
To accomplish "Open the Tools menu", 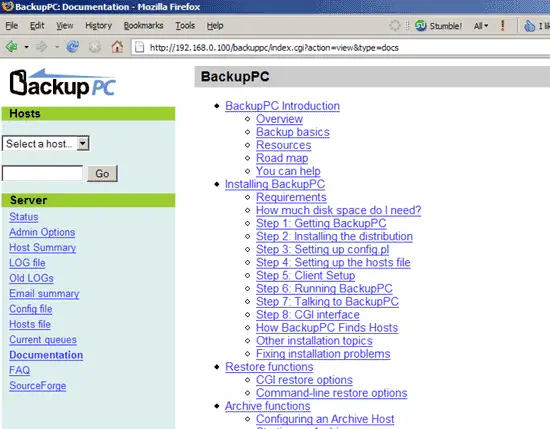I will [x=185, y=26].
